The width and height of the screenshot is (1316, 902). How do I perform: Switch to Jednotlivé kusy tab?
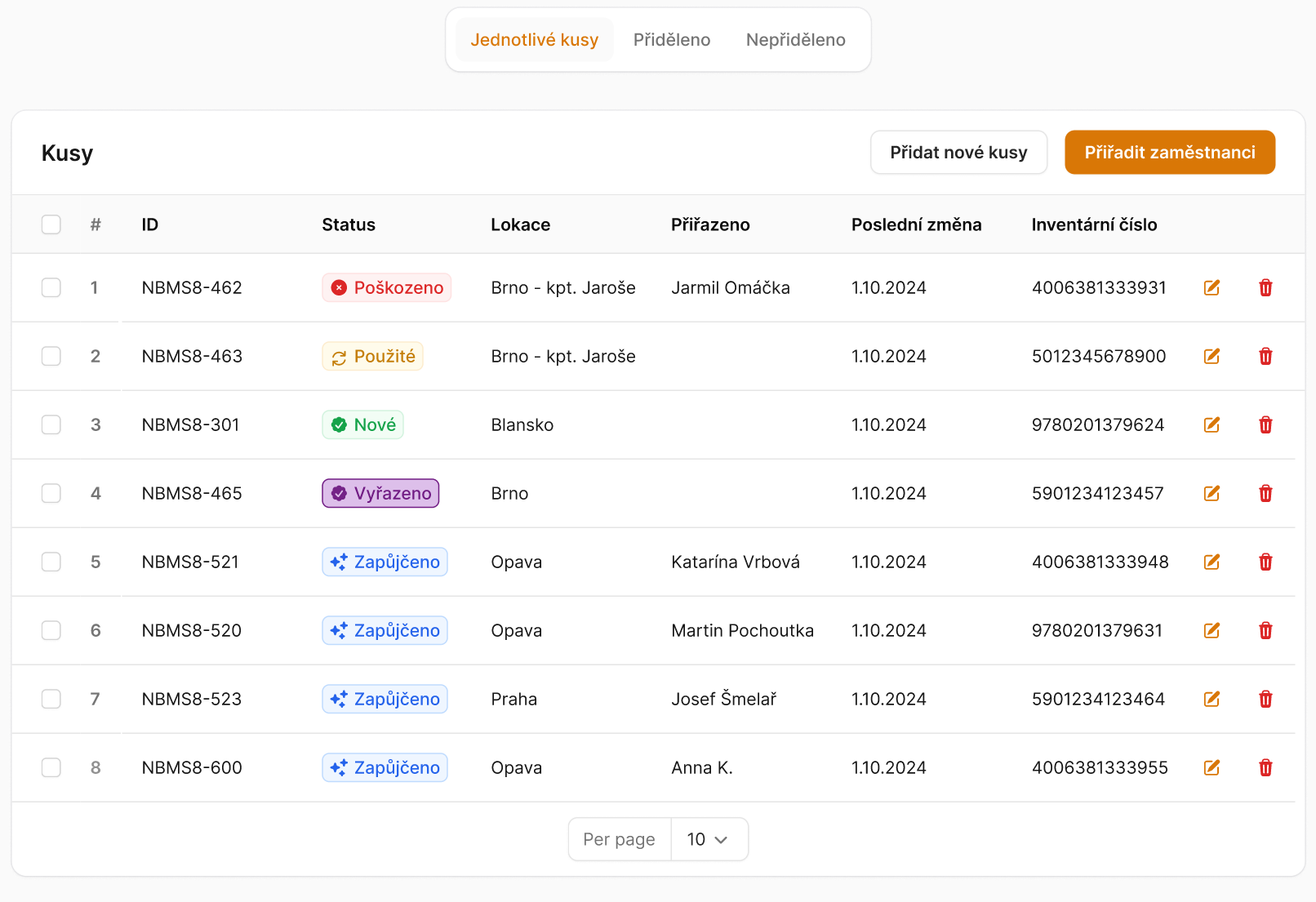(x=535, y=40)
